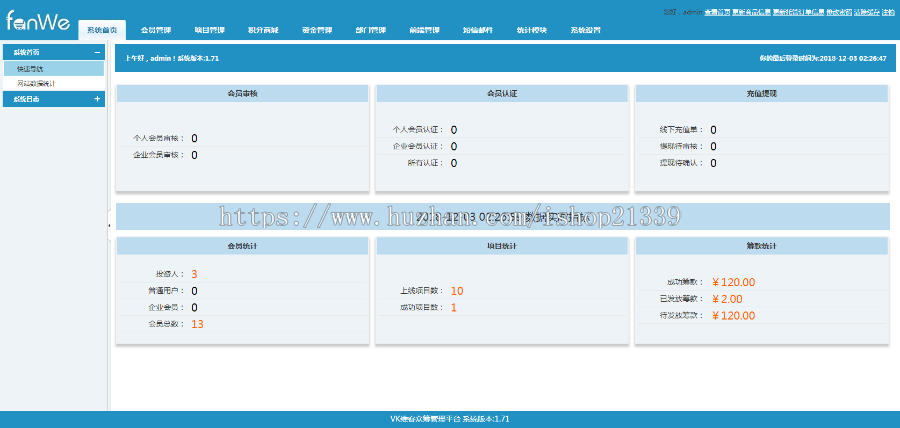The image size is (900, 428).
Task: Click the 提现待确认 count value
Action: pos(713,164)
